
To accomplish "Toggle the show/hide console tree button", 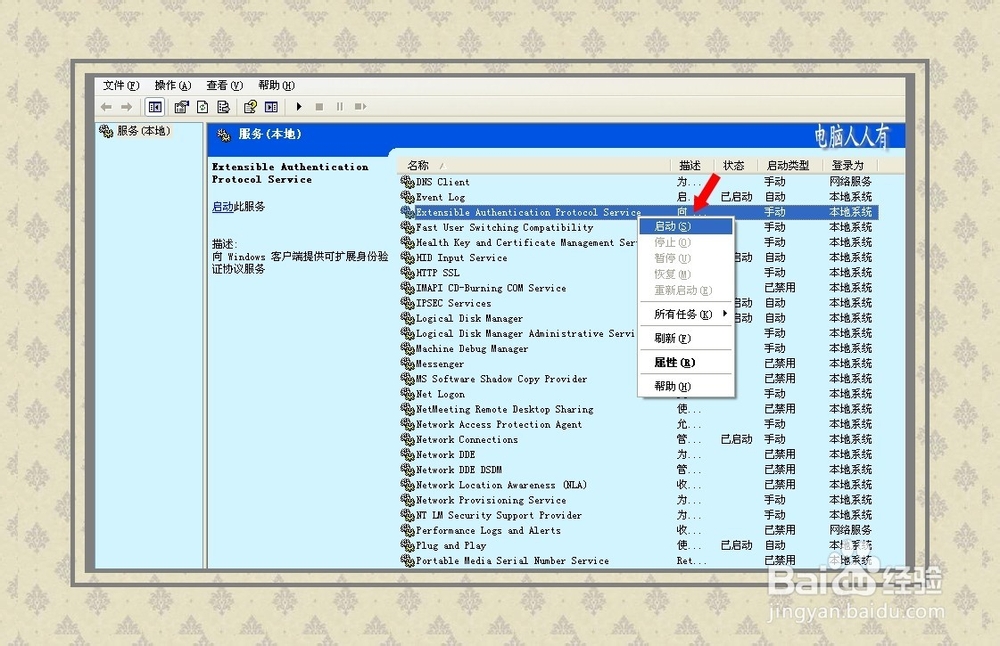I will [155, 107].
